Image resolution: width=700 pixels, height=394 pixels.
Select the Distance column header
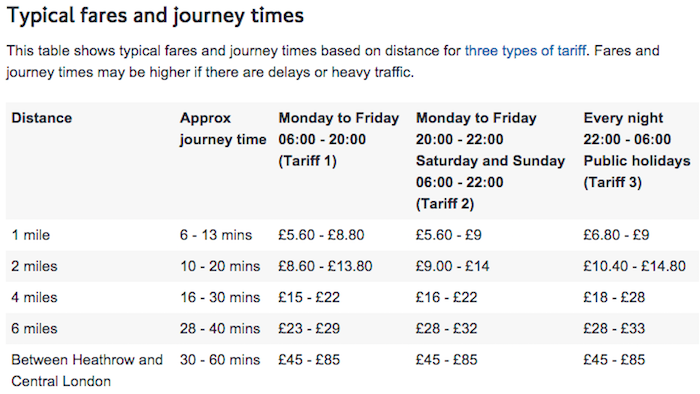[42, 118]
